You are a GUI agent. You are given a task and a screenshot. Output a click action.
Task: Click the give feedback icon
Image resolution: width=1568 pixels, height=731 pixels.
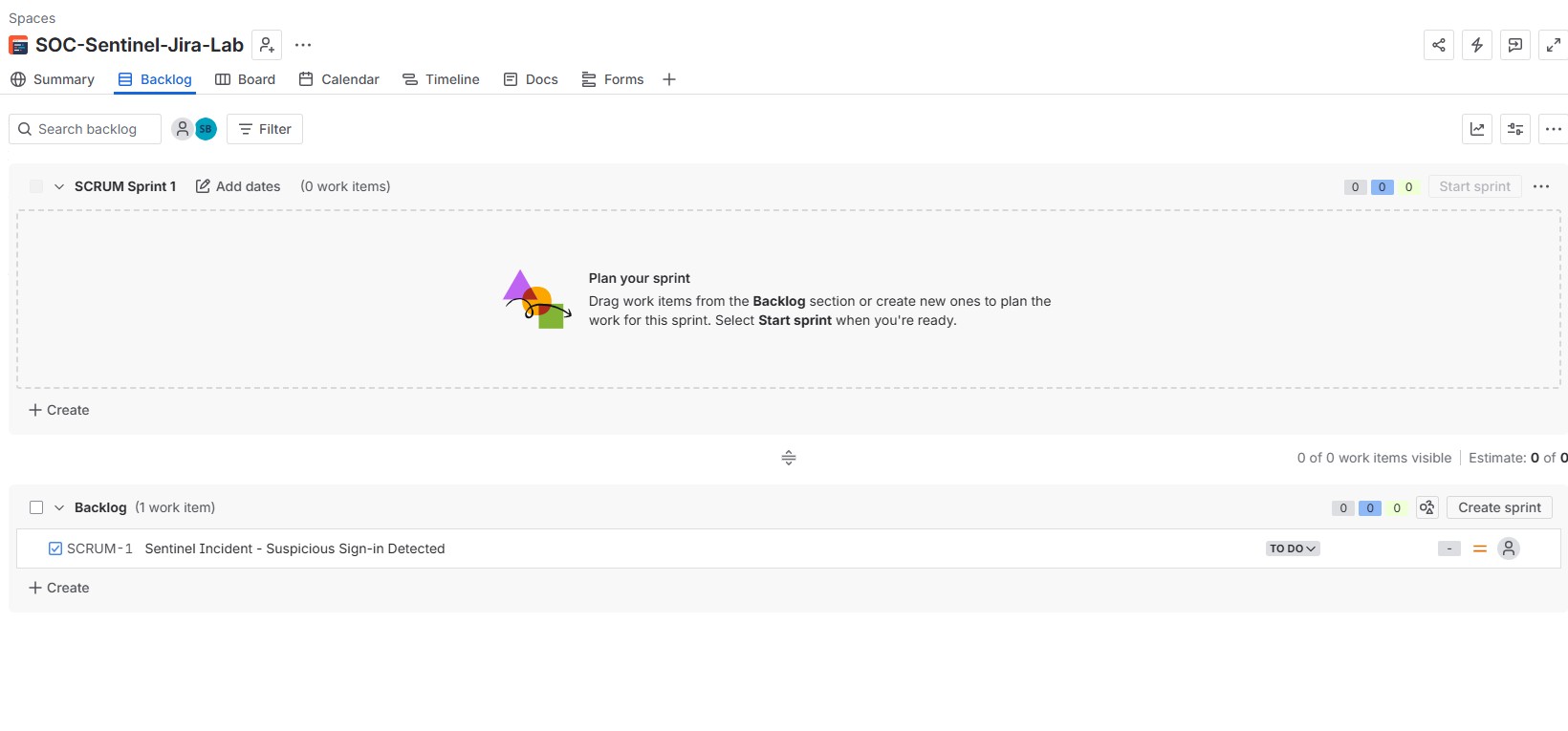(1515, 45)
